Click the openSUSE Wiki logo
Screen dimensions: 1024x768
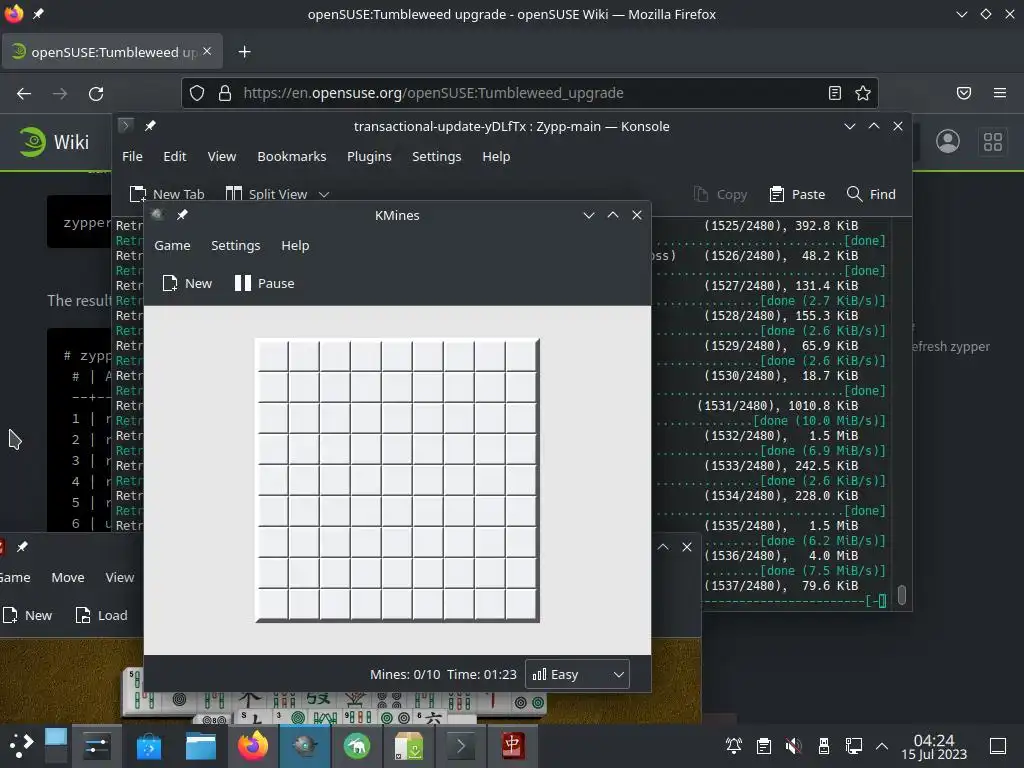[54, 142]
